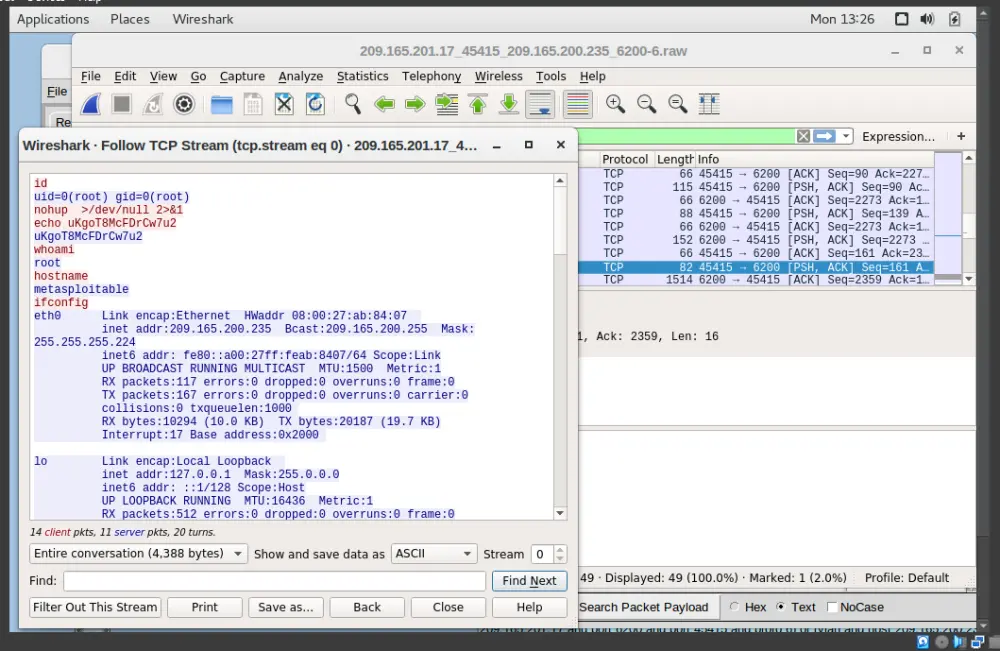Click the Stream number input field

click(541, 553)
